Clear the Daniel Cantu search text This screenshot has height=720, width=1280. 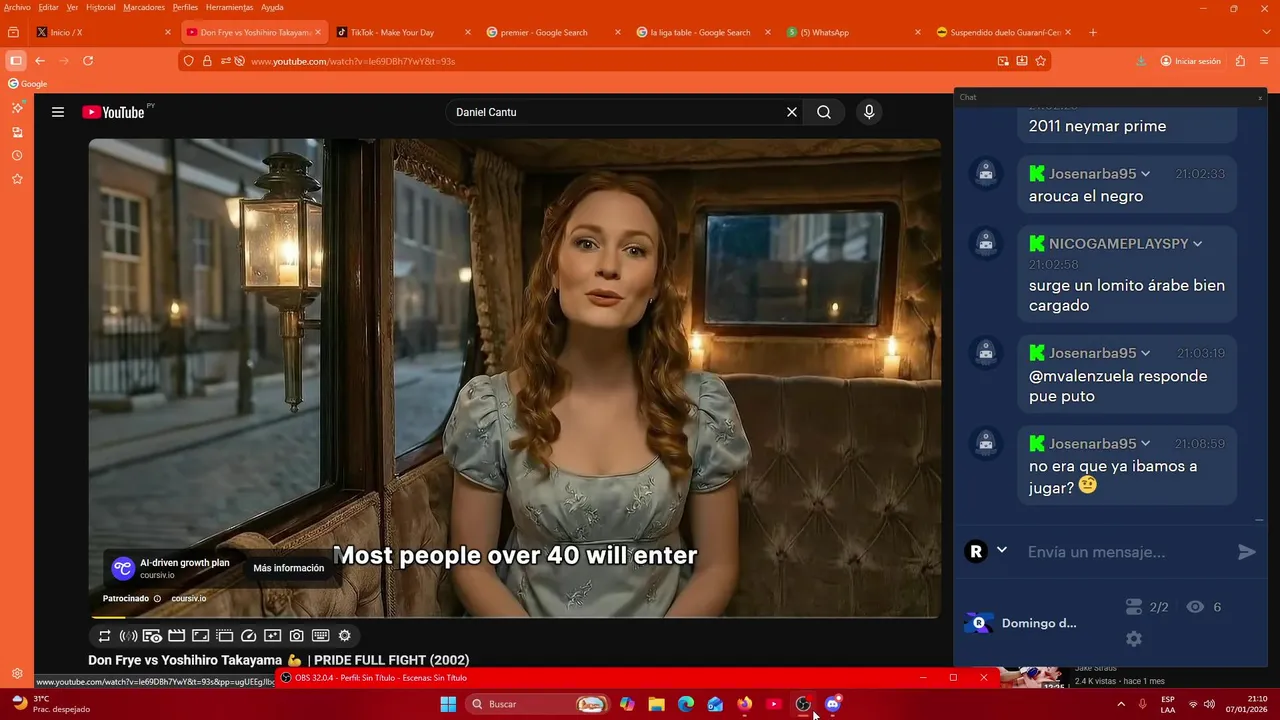[792, 112]
